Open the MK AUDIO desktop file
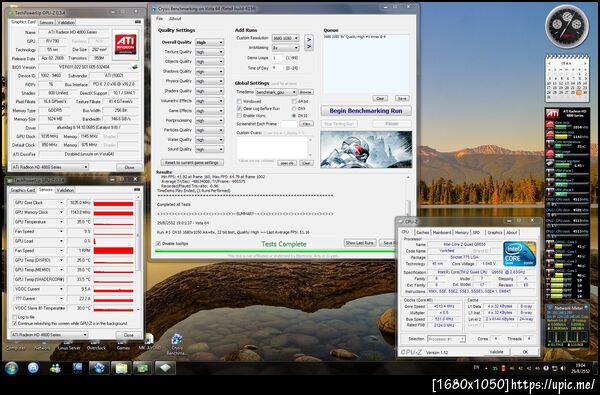This screenshot has height=395, width=600. click(149, 342)
